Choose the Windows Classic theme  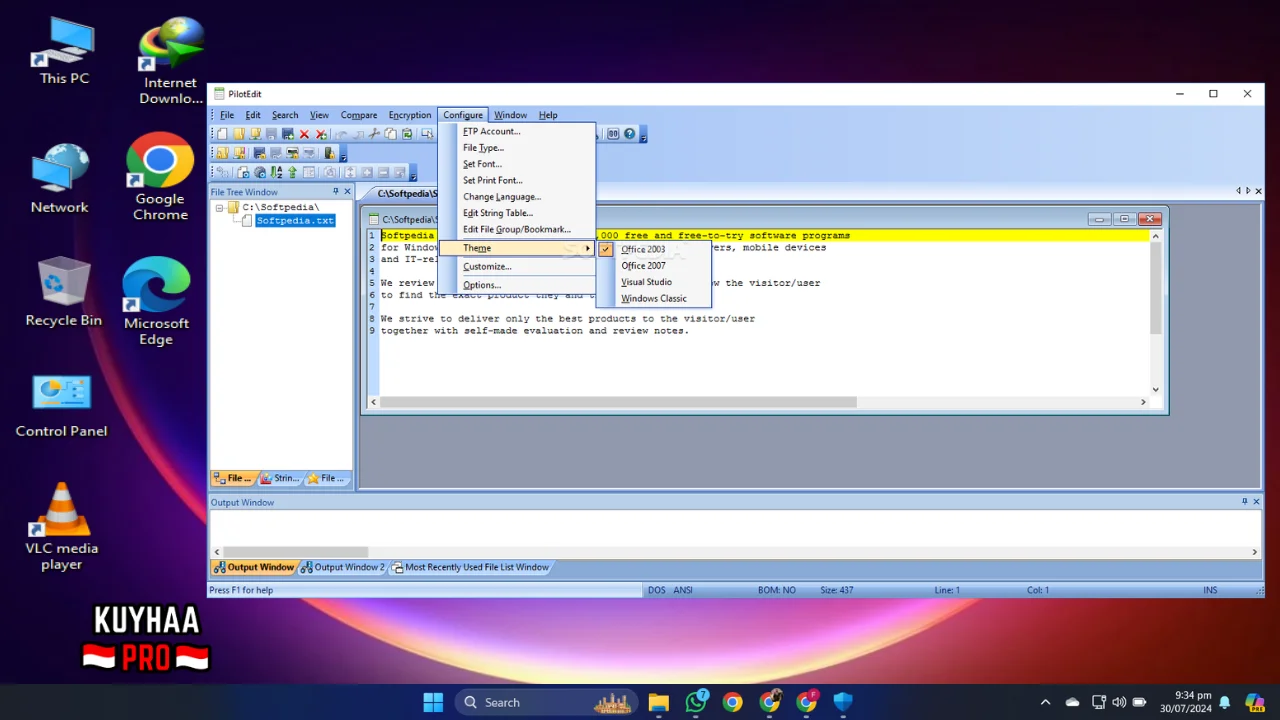pos(654,298)
